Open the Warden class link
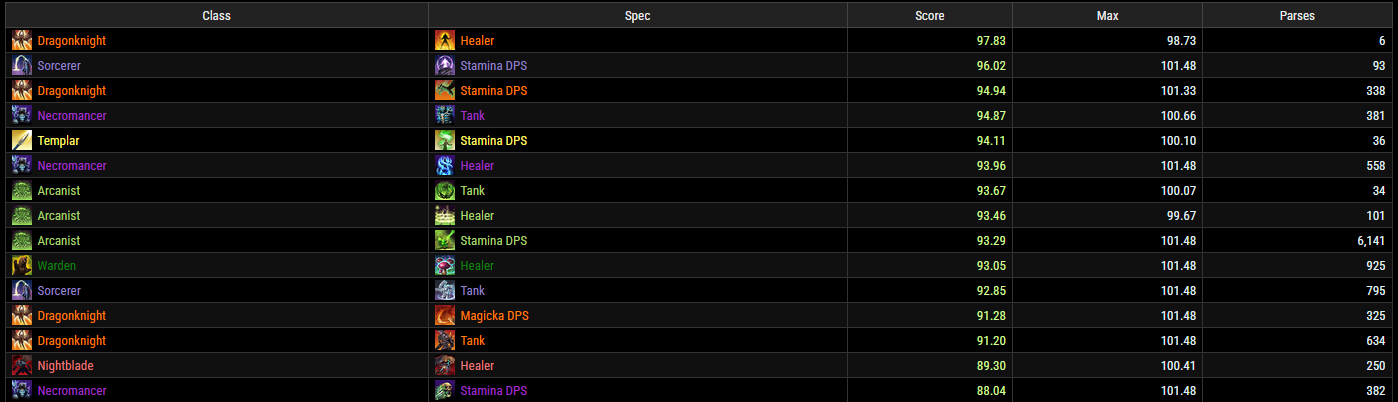This screenshot has height=402, width=1398. pyautogui.click(x=56, y=266)
